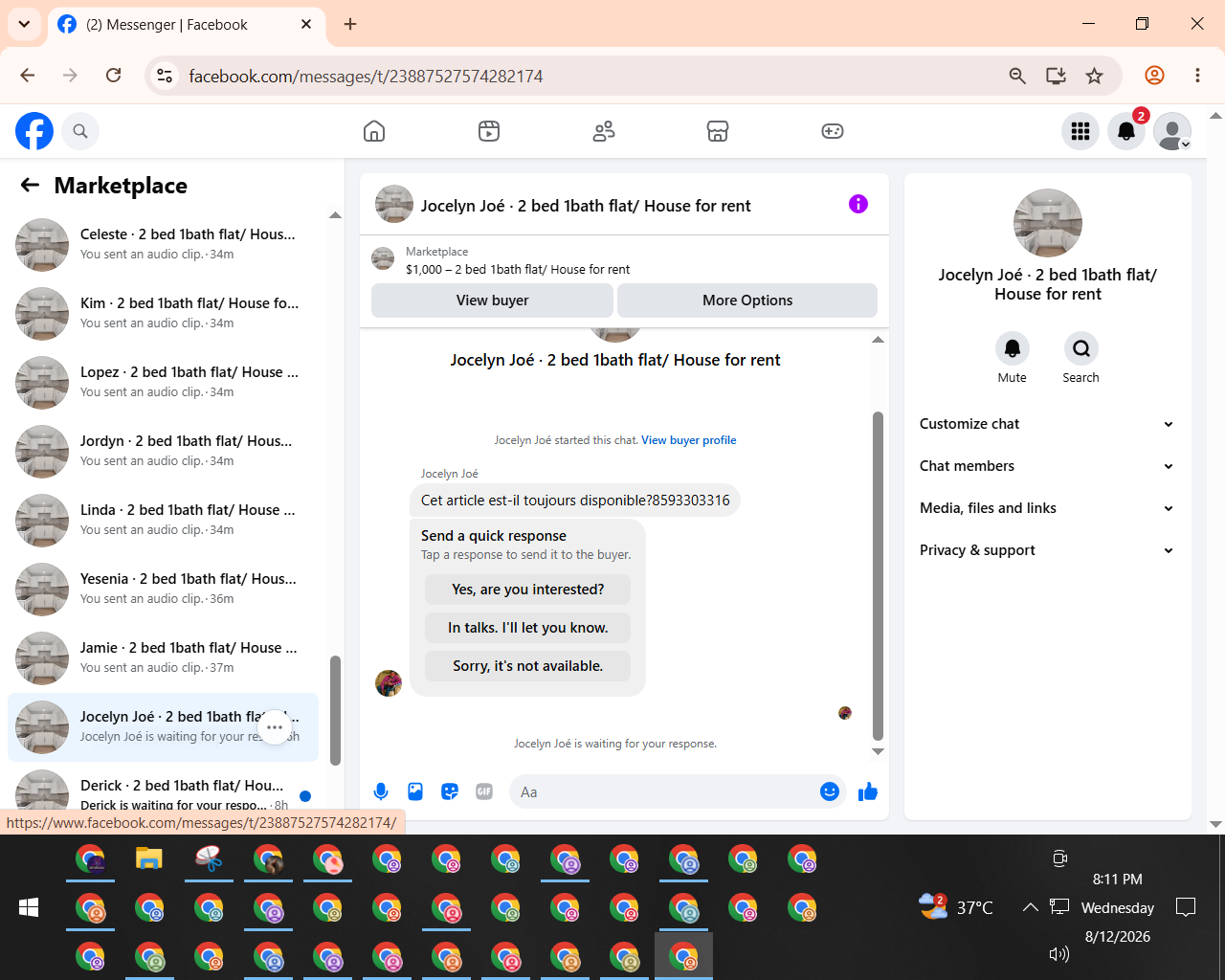Open the Gaming controller icon
The height and width of the screenshot is (980, 1225).
pyautogui.click(x=833, y=131)
